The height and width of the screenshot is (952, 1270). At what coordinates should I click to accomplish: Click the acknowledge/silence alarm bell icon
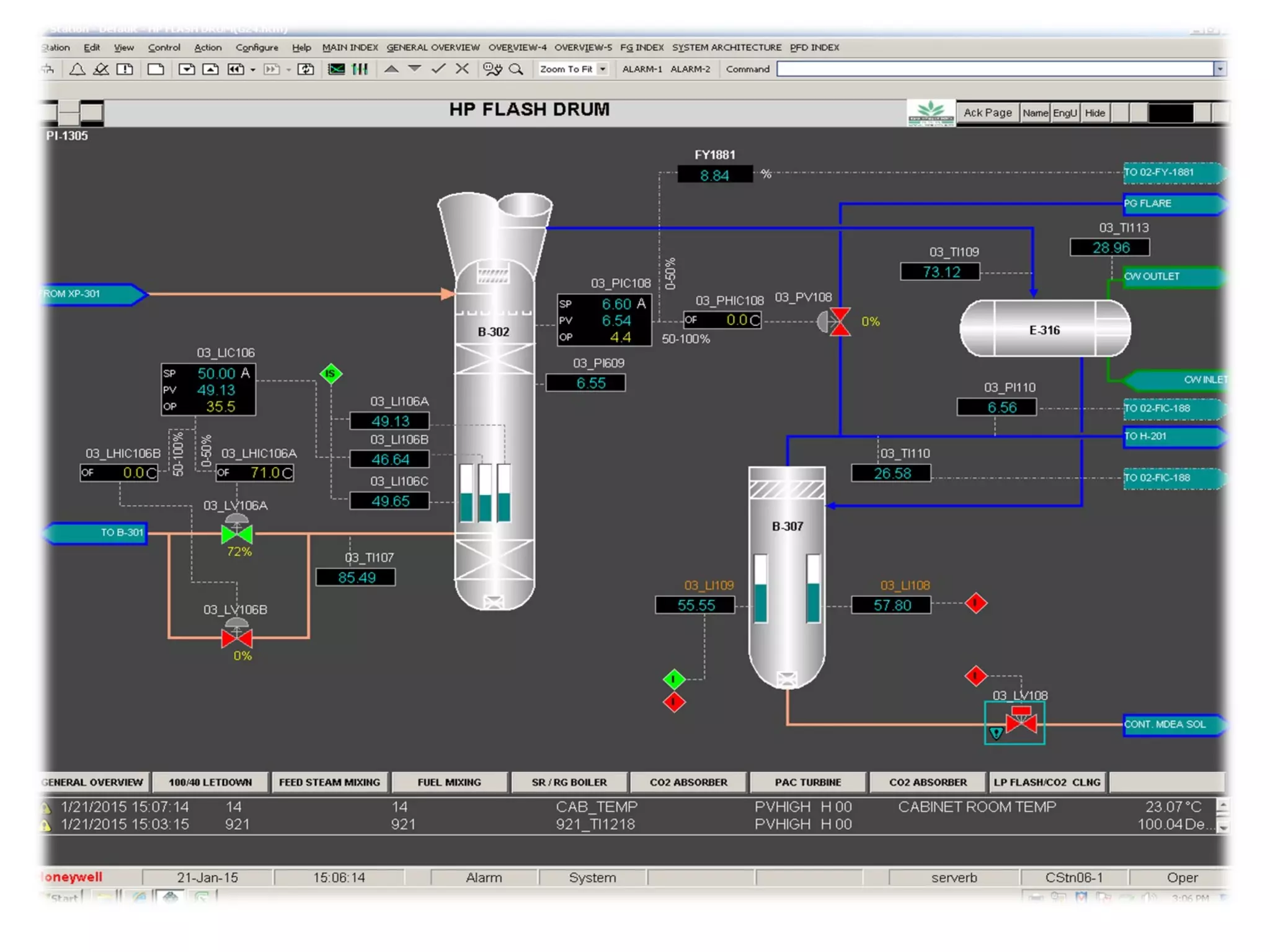click(x=100, y=69)
